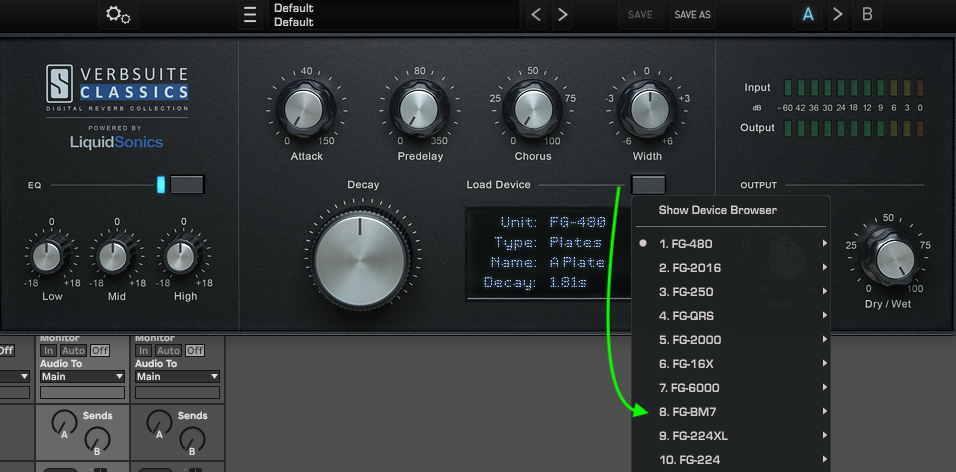The width and height of the screenshot is (956, 472).
Task: Click the LiquidSonics logo
Action: tap(116, 142)
